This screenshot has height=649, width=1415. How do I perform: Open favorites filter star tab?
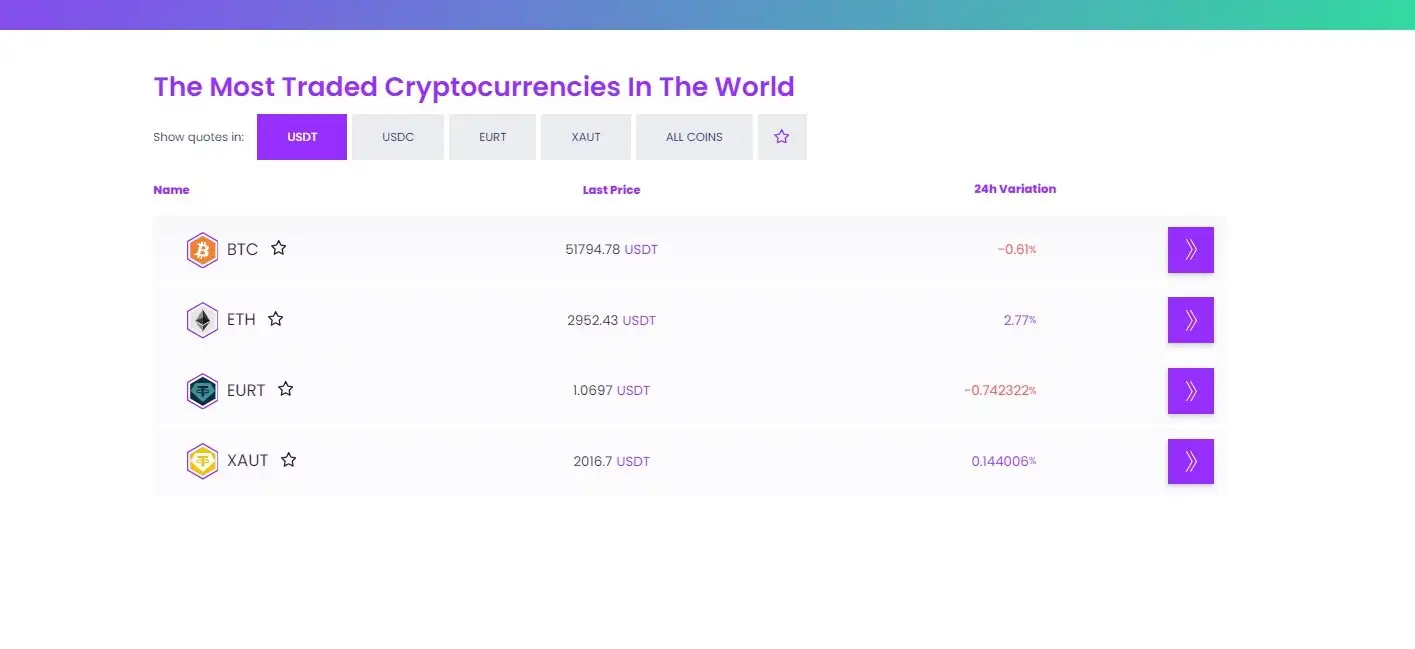click(x=782, y=137)
